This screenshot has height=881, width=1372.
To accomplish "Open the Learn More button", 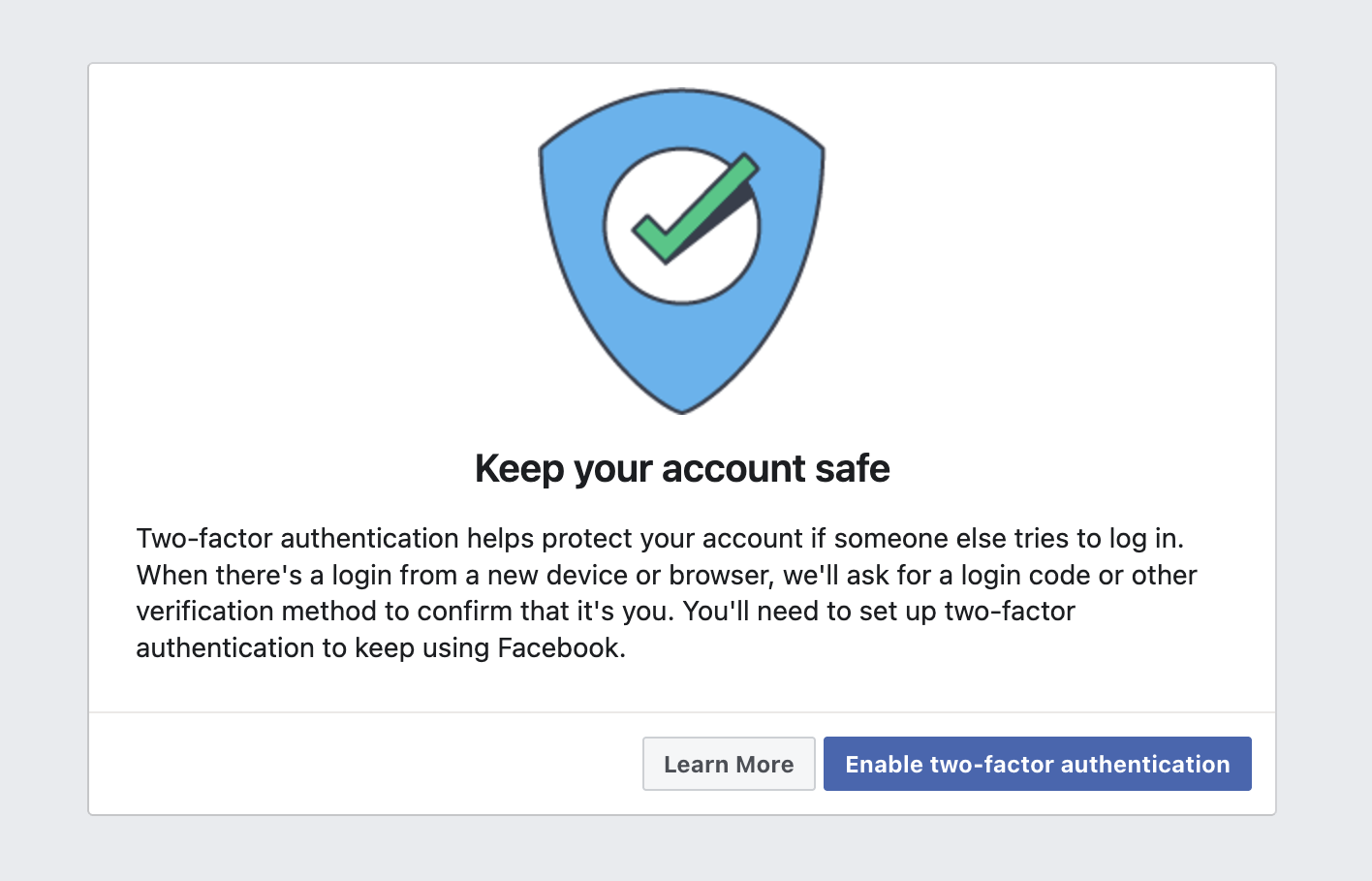I will [x=729, y=764].
